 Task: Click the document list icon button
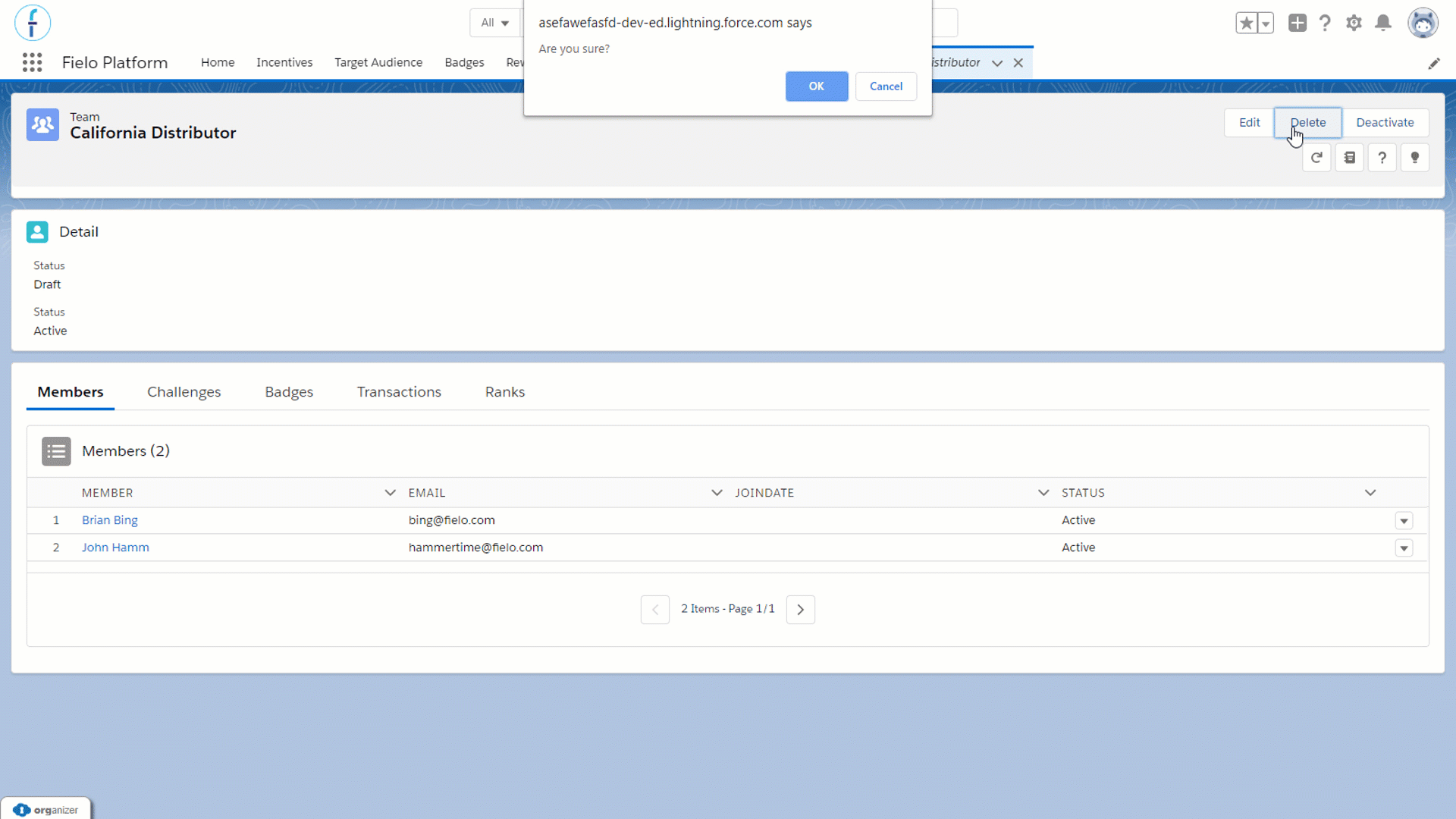(x=1350, y=158)
